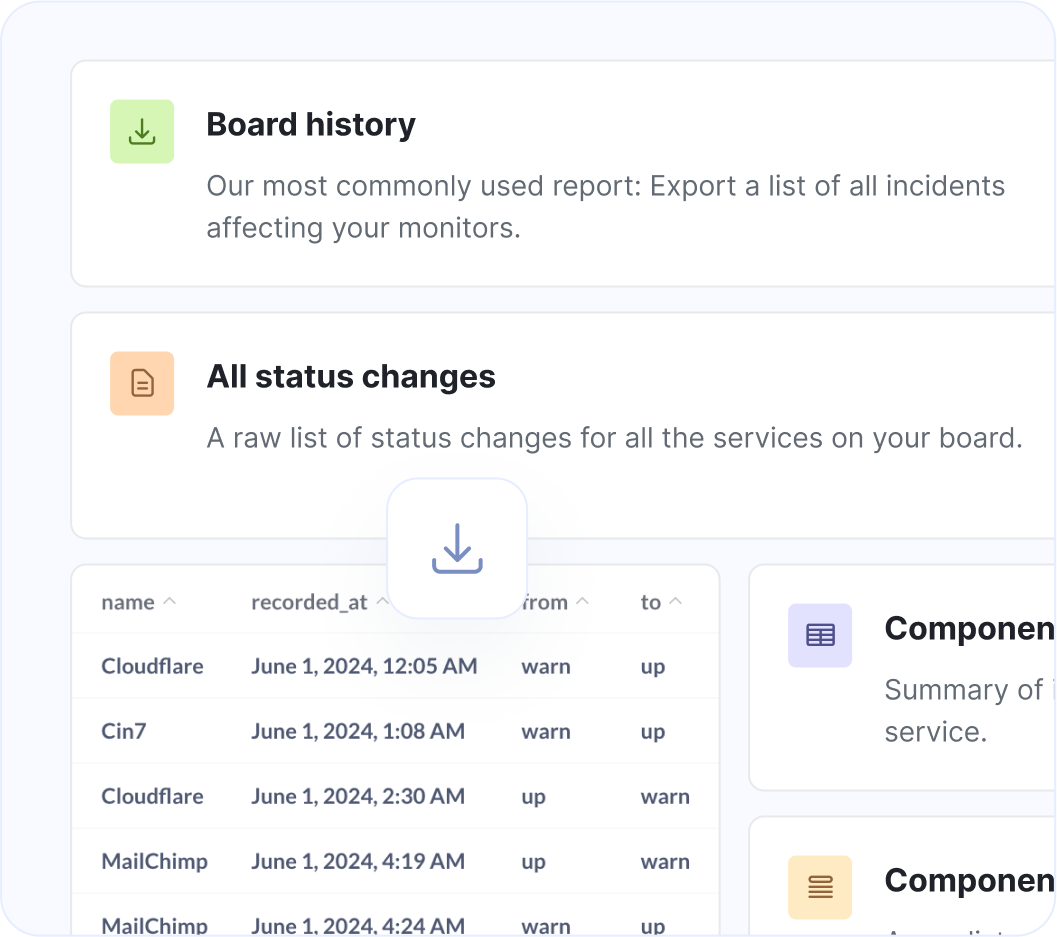Open the Board history report
The height and width of the screenshot is (937, 1057).
310,124
